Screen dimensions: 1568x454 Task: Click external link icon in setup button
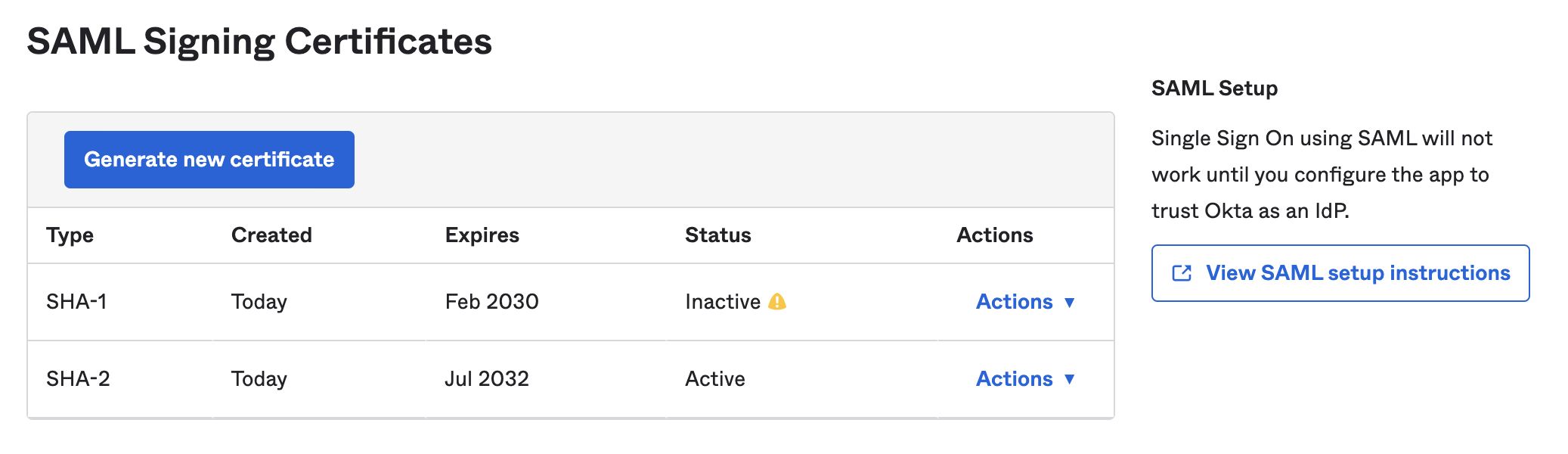click(1182, 273)
